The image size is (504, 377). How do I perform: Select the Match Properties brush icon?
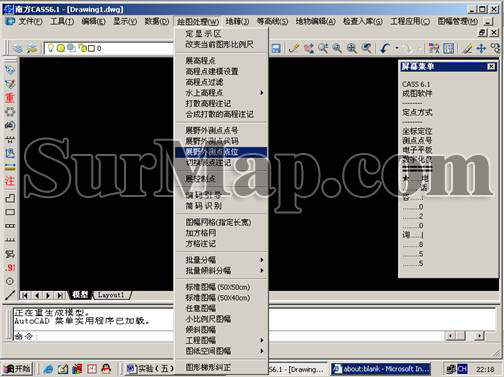click(294, 49)
